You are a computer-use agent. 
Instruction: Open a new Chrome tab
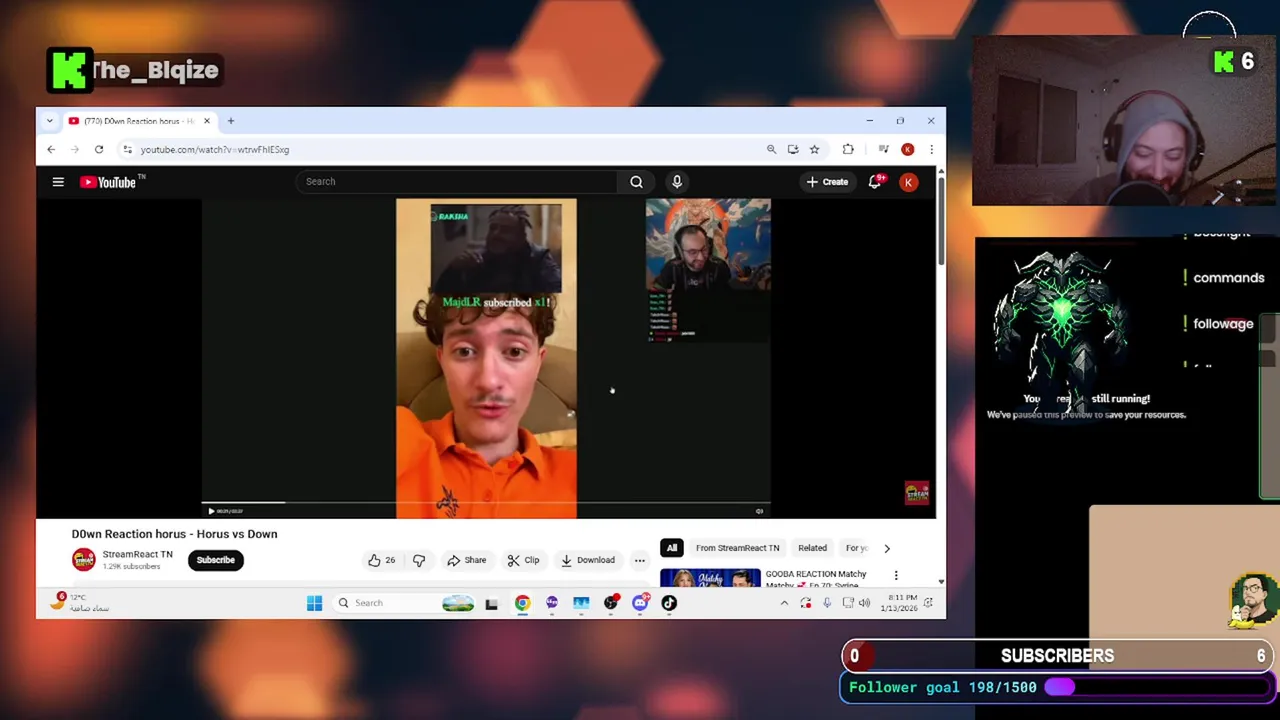[230, 121]
